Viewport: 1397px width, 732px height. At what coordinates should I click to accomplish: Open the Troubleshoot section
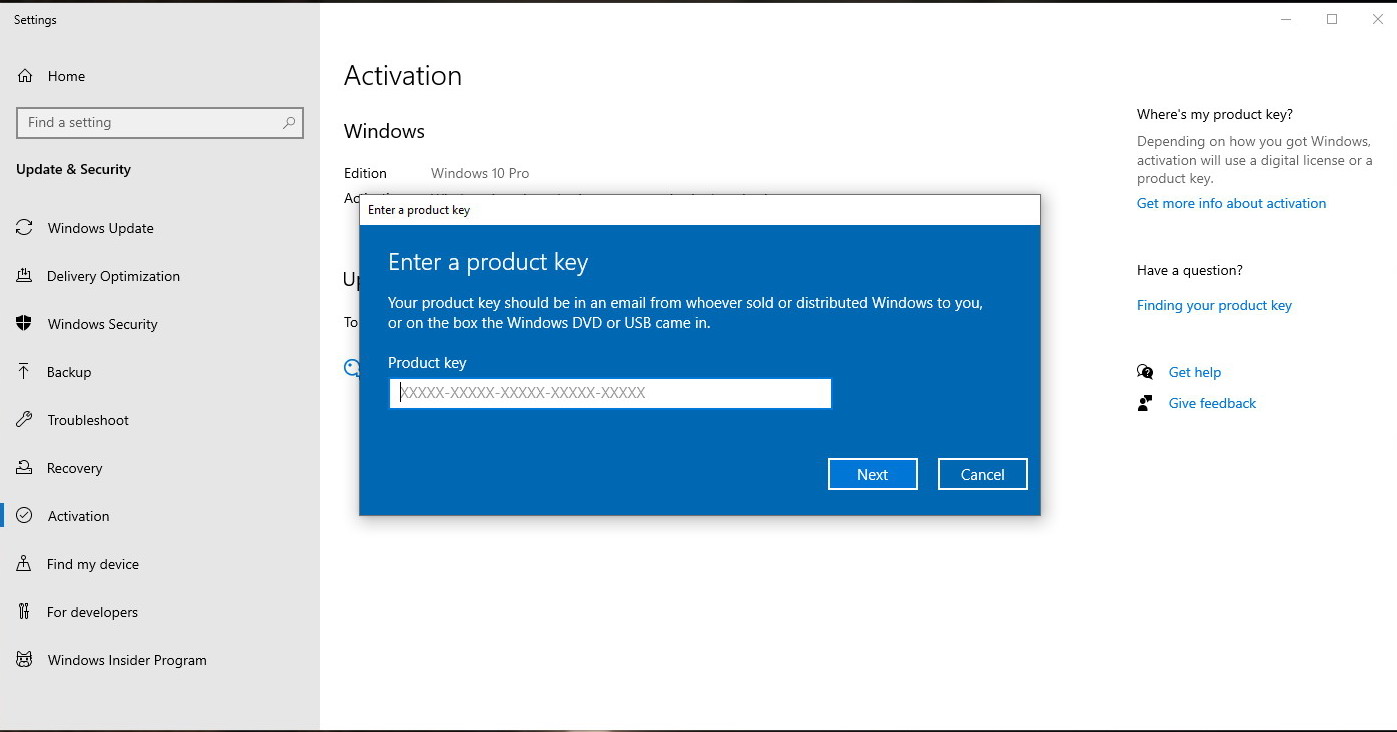[x=160, y=420]
